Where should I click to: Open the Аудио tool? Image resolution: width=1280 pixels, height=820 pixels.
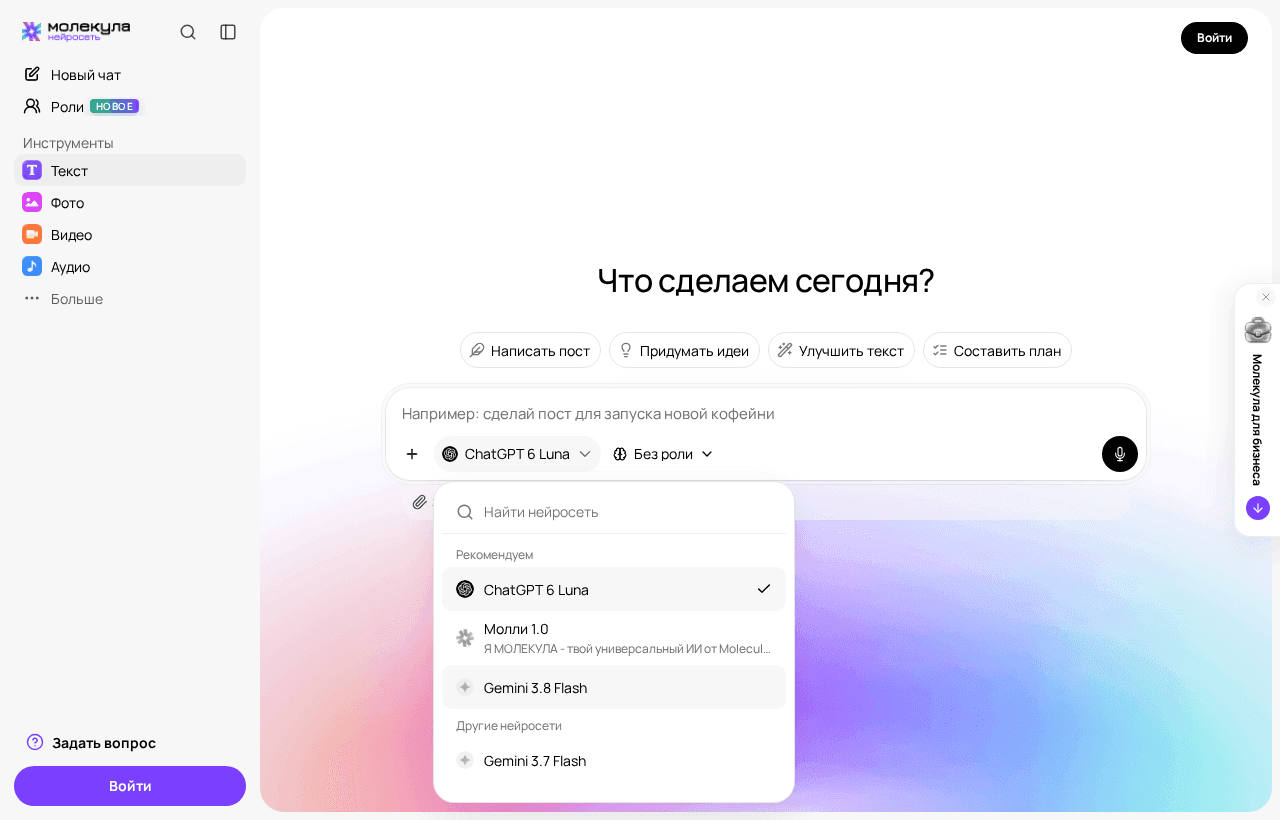pyautogui.click(x=130, y=266)
